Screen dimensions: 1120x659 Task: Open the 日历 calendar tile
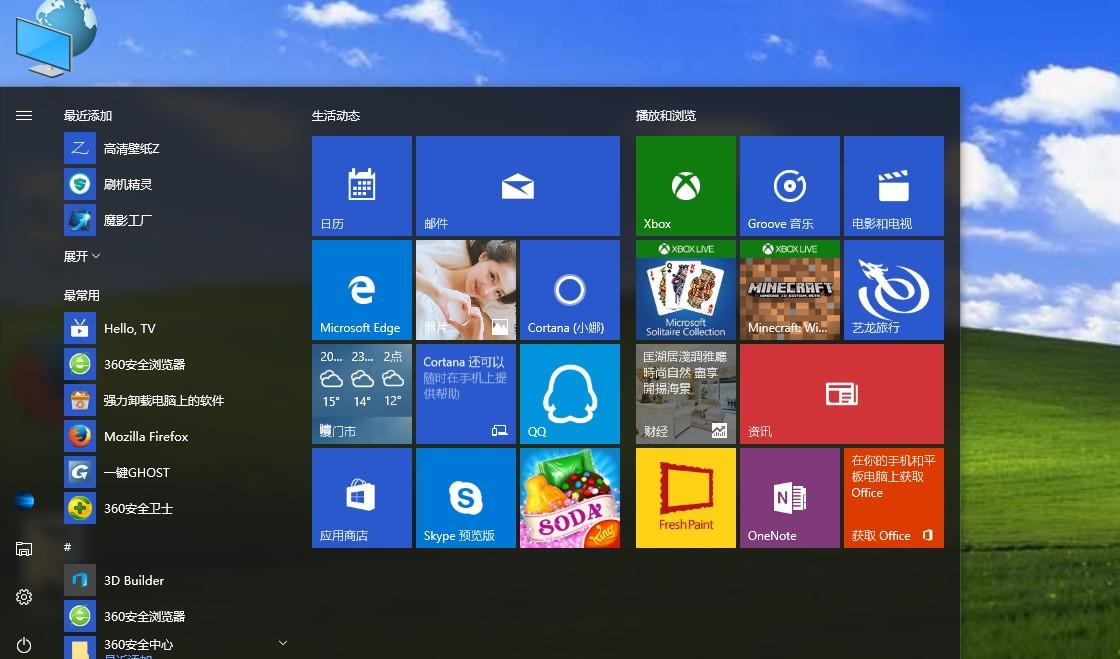pyautogui.click(x=362, y=186)
